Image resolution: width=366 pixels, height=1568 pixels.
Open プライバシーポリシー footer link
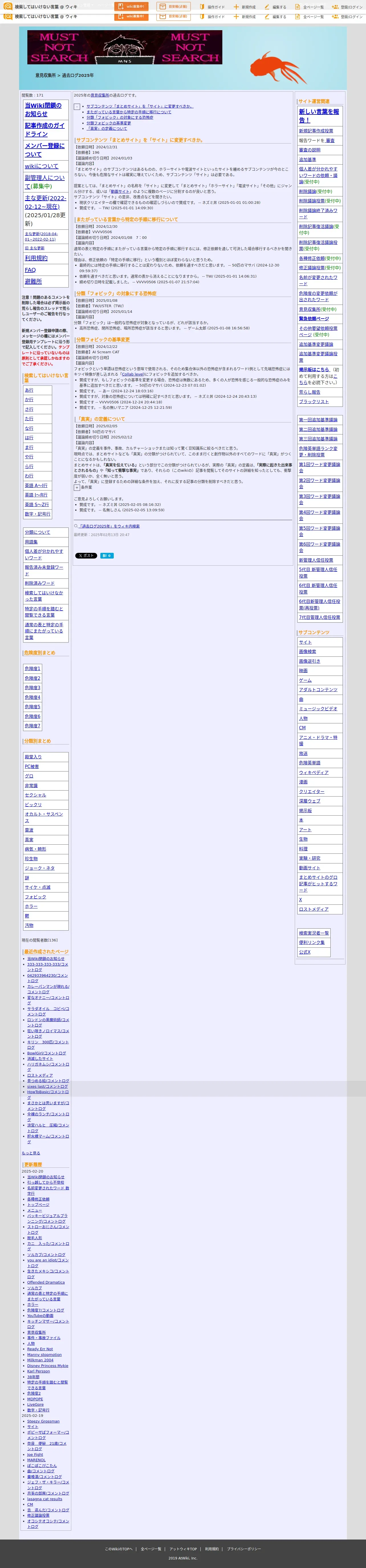244,1549
